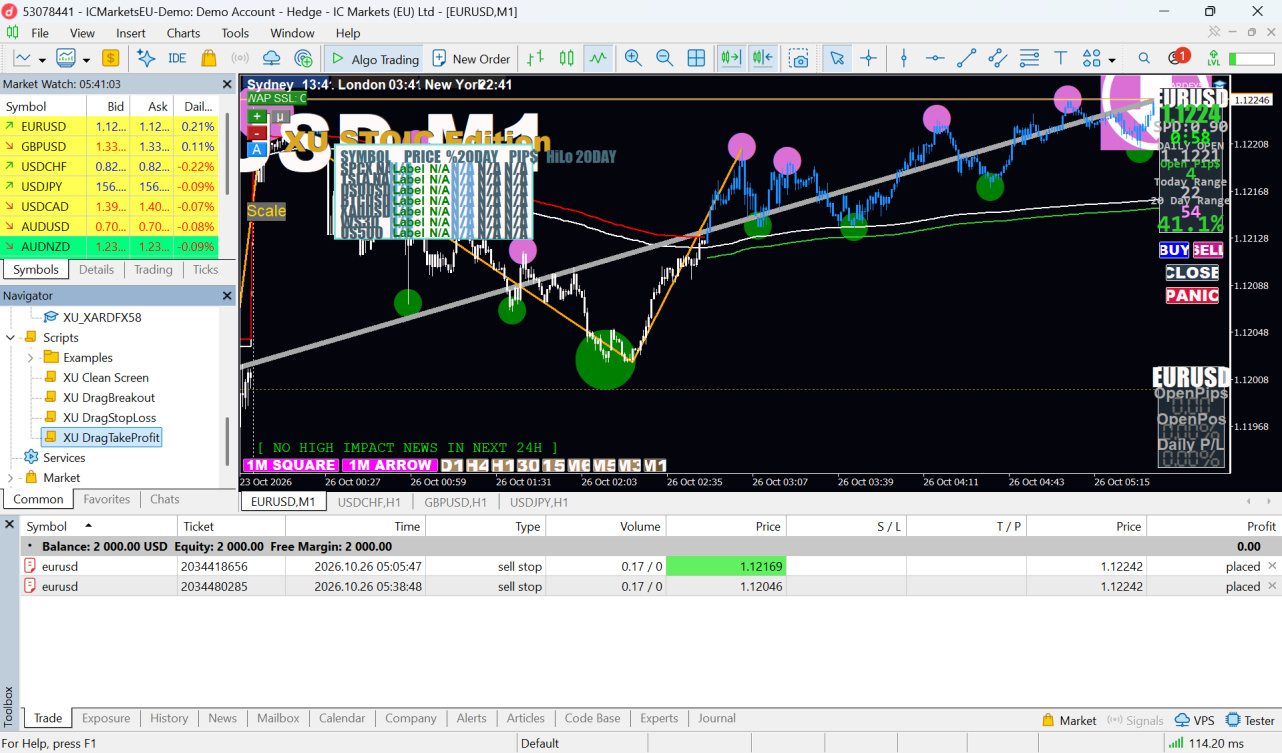
Task: Toggle the 1M SQUARE chart button
Action: tap(291, 465)
